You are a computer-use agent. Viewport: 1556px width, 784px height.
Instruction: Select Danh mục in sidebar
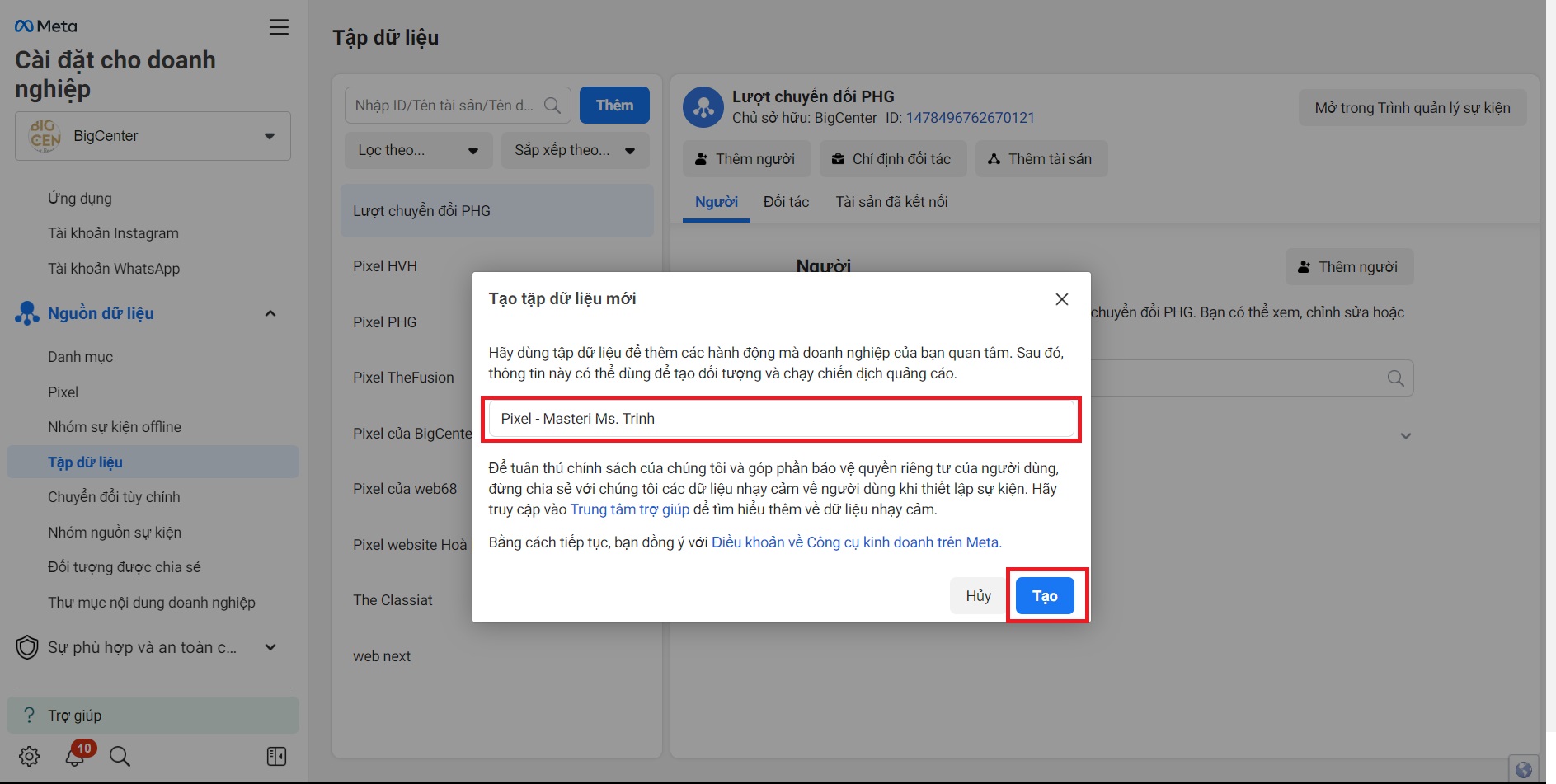[x=81, y=357]
